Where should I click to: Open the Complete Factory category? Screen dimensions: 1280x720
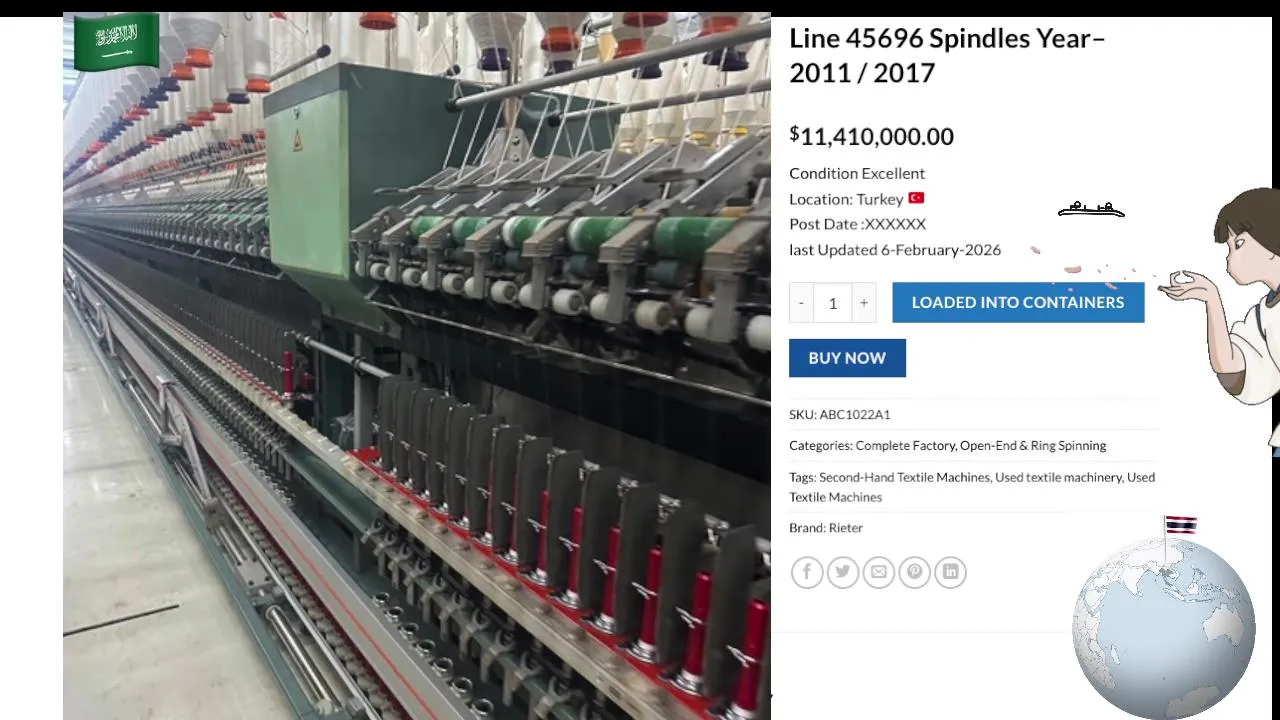click(905, 446)
